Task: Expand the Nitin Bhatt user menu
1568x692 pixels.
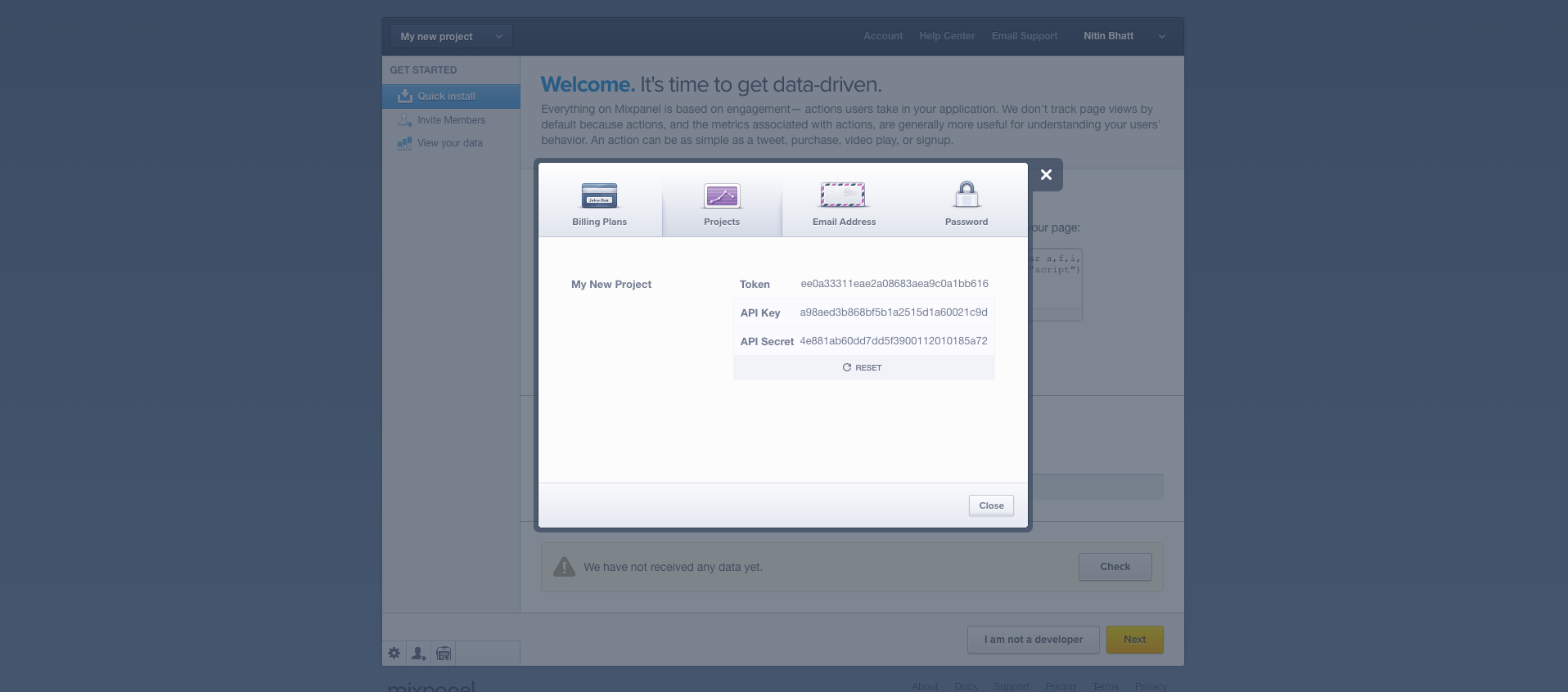Action: tap(1124, 36)
